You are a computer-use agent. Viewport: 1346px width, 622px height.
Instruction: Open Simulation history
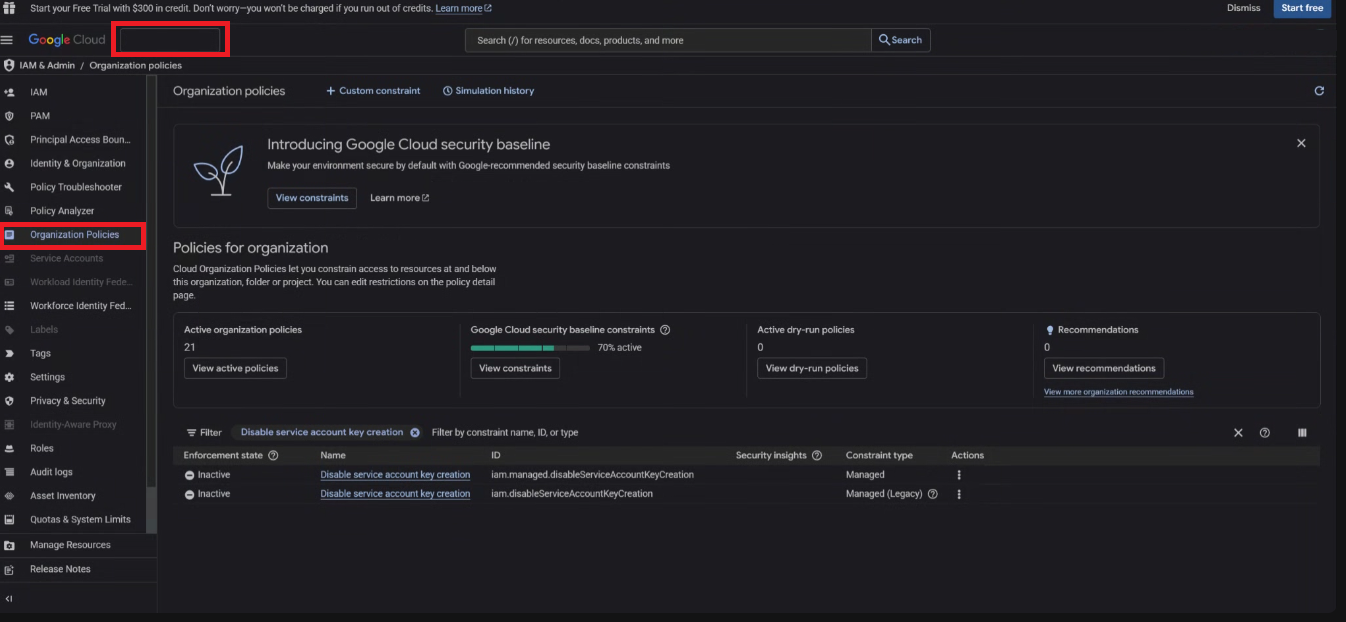[488, 91]
